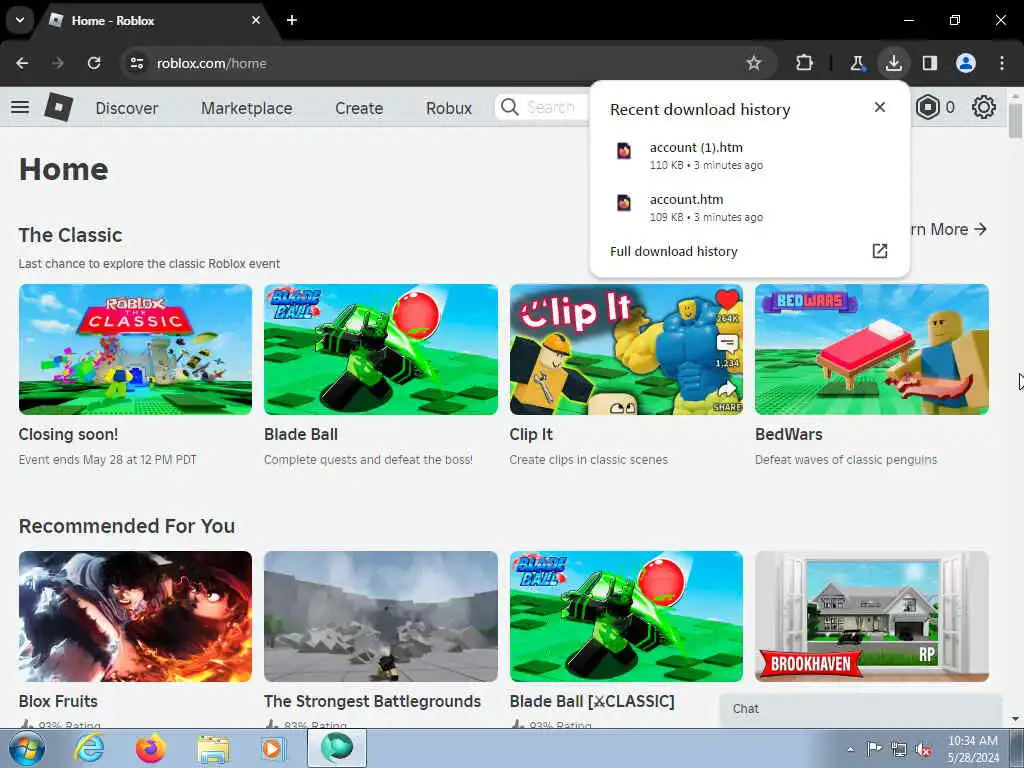Image resolution: width=1024 pixels, height=768 pixels.
Task: Open account.htm file icon in downloads
Action: pos(624,202)
